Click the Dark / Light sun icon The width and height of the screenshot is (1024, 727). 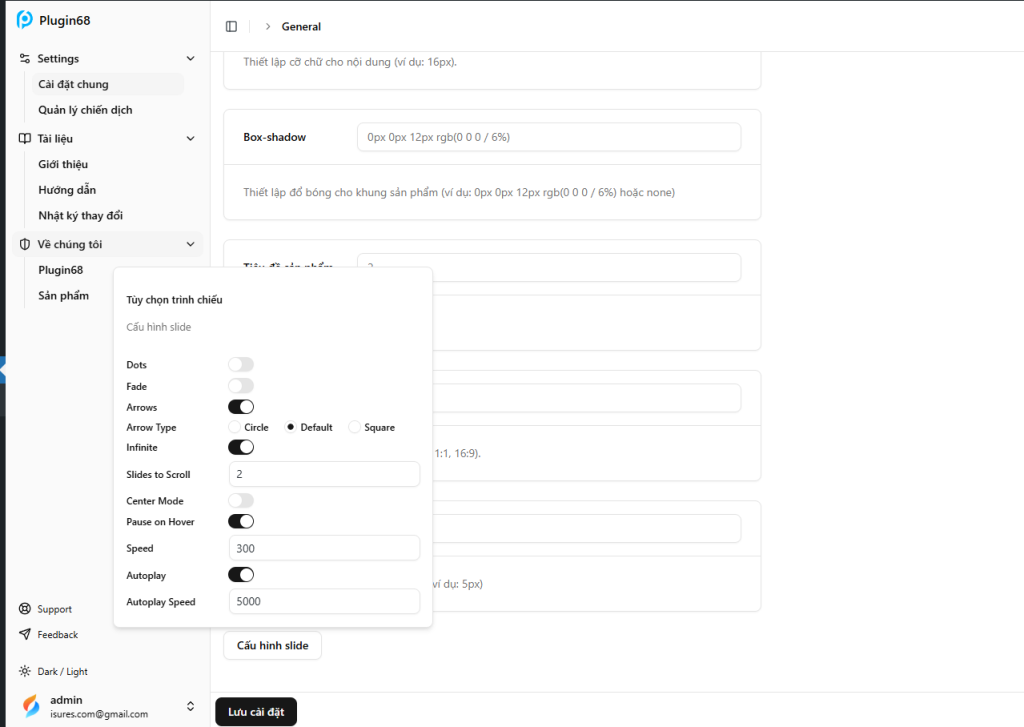tap(25, 672)
